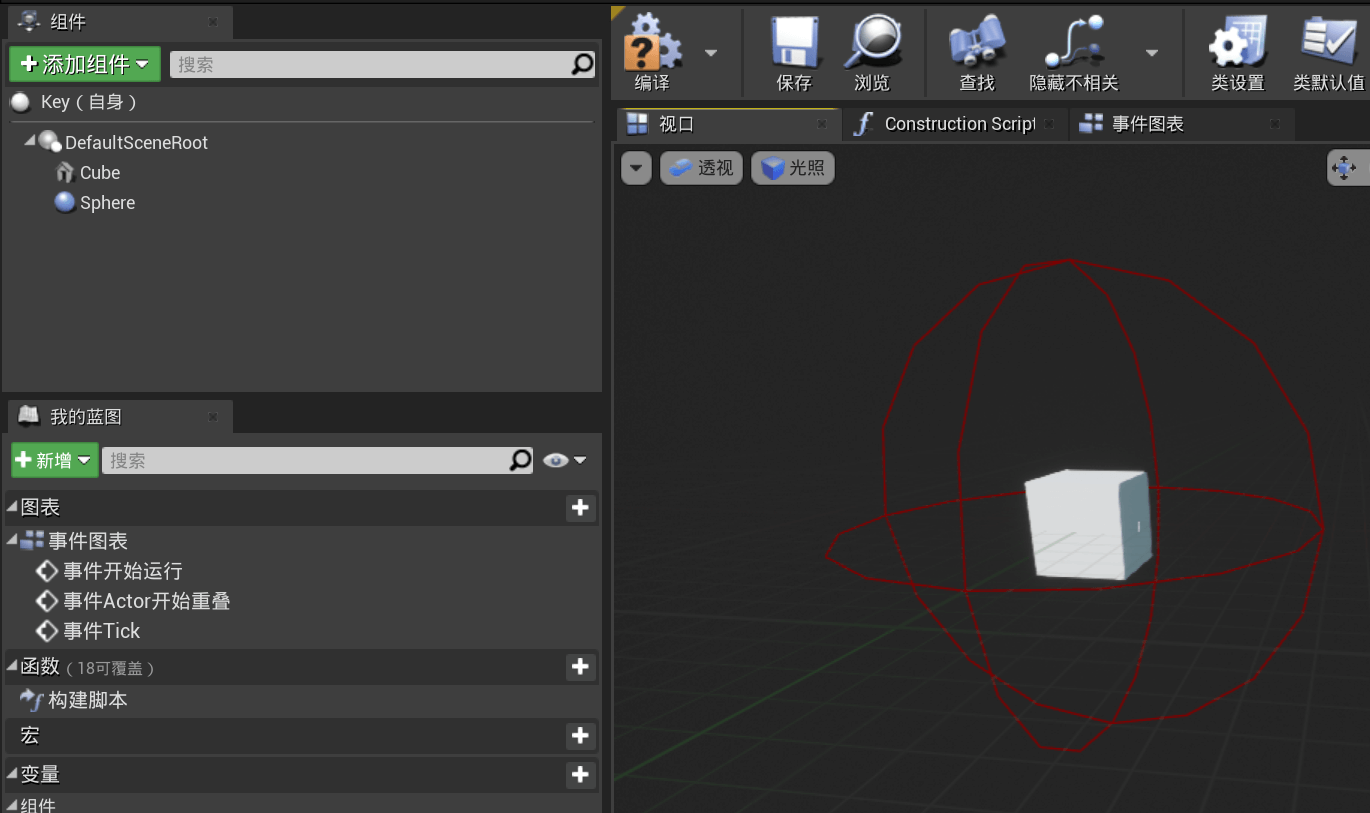1370x813 pixels.
Task: Select 事件Tick event
Action: click(x=102, y=631)
